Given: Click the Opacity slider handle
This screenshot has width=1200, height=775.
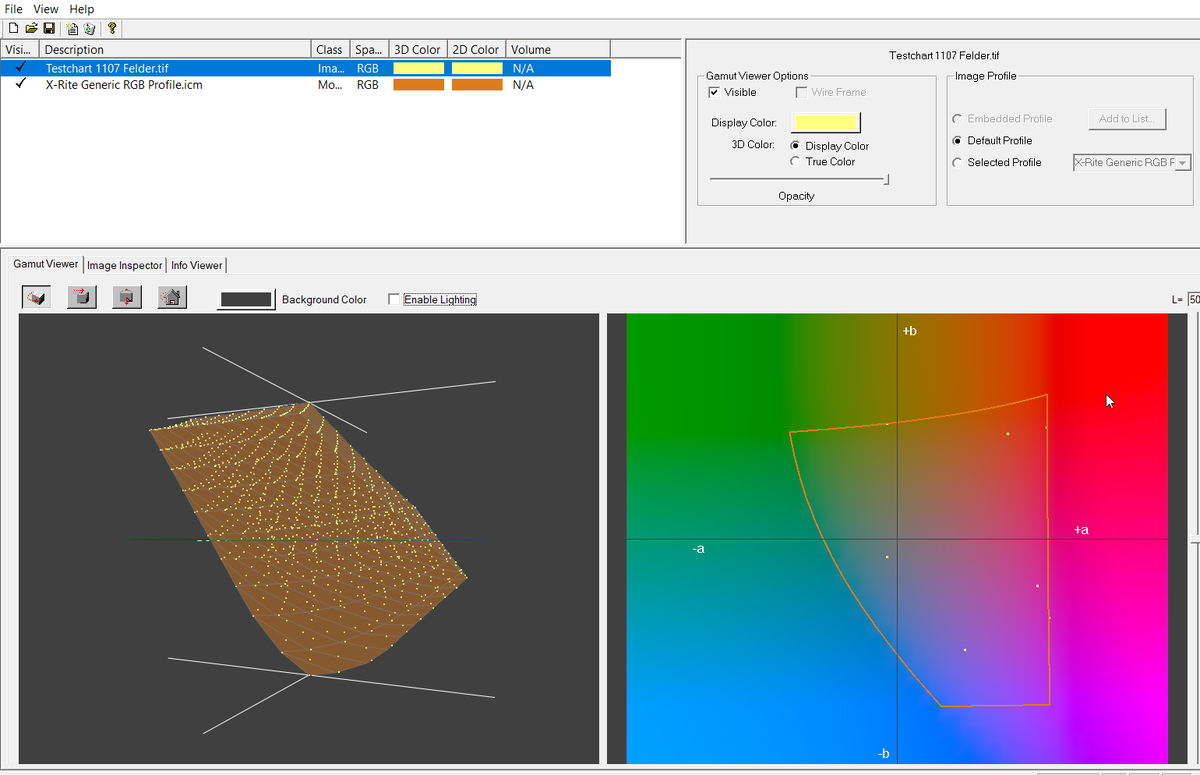Looking at the screenshot, I should pyautogui.click(x=886, y=179).
